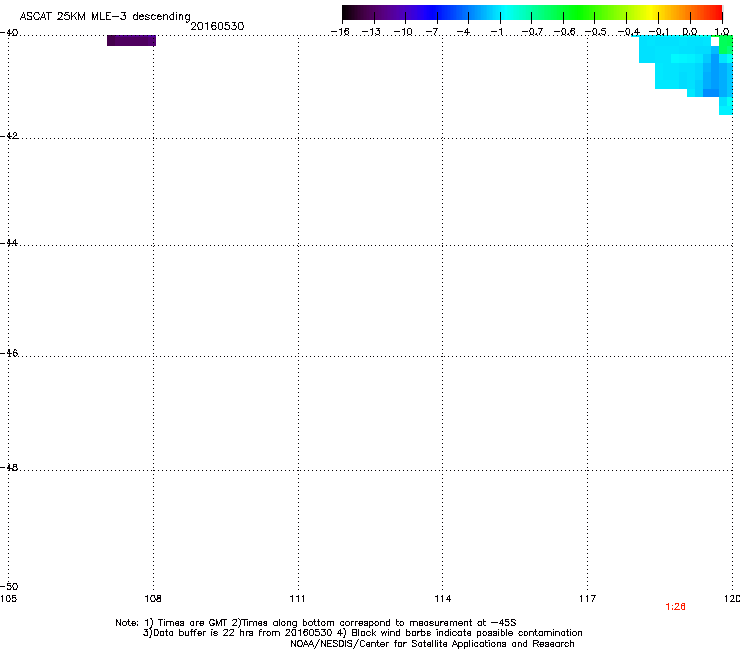
Task: Click the latitude label '-48'
Action: [x=9, y=467]
